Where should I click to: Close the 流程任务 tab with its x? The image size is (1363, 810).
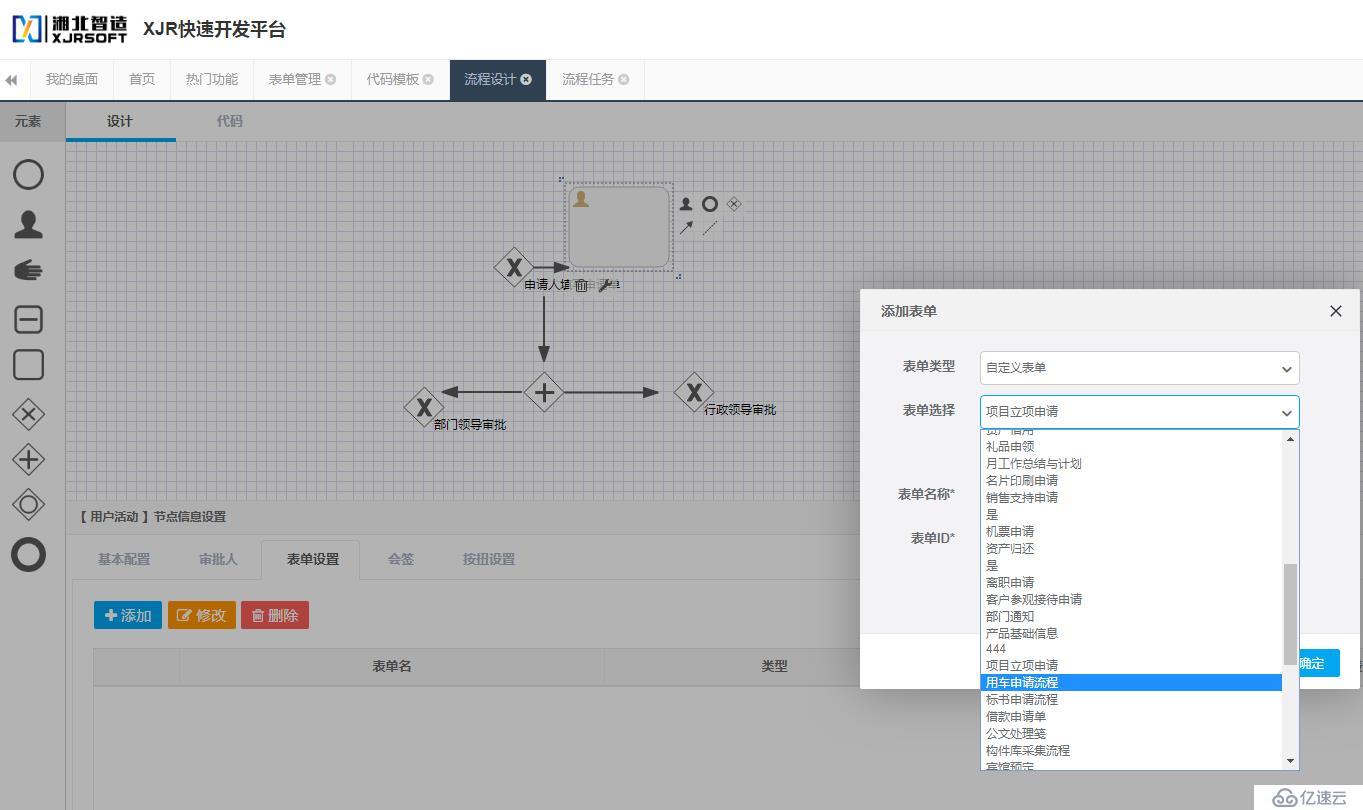pyautogui.click(x=624, y=80)
